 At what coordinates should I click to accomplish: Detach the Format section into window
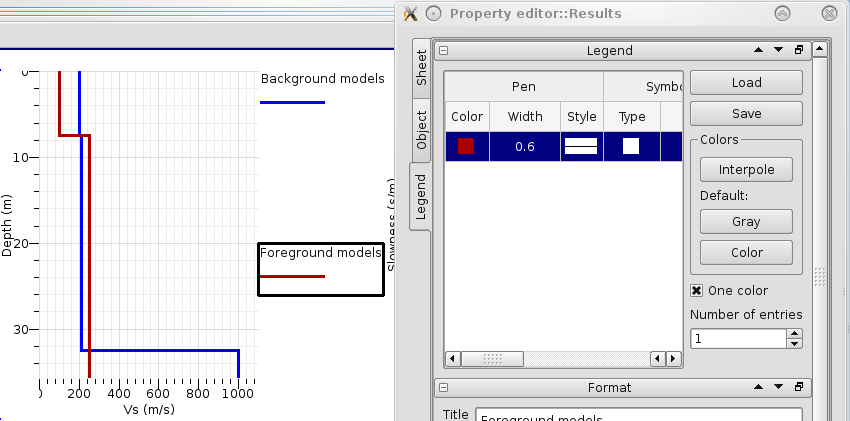pos(798,387)
